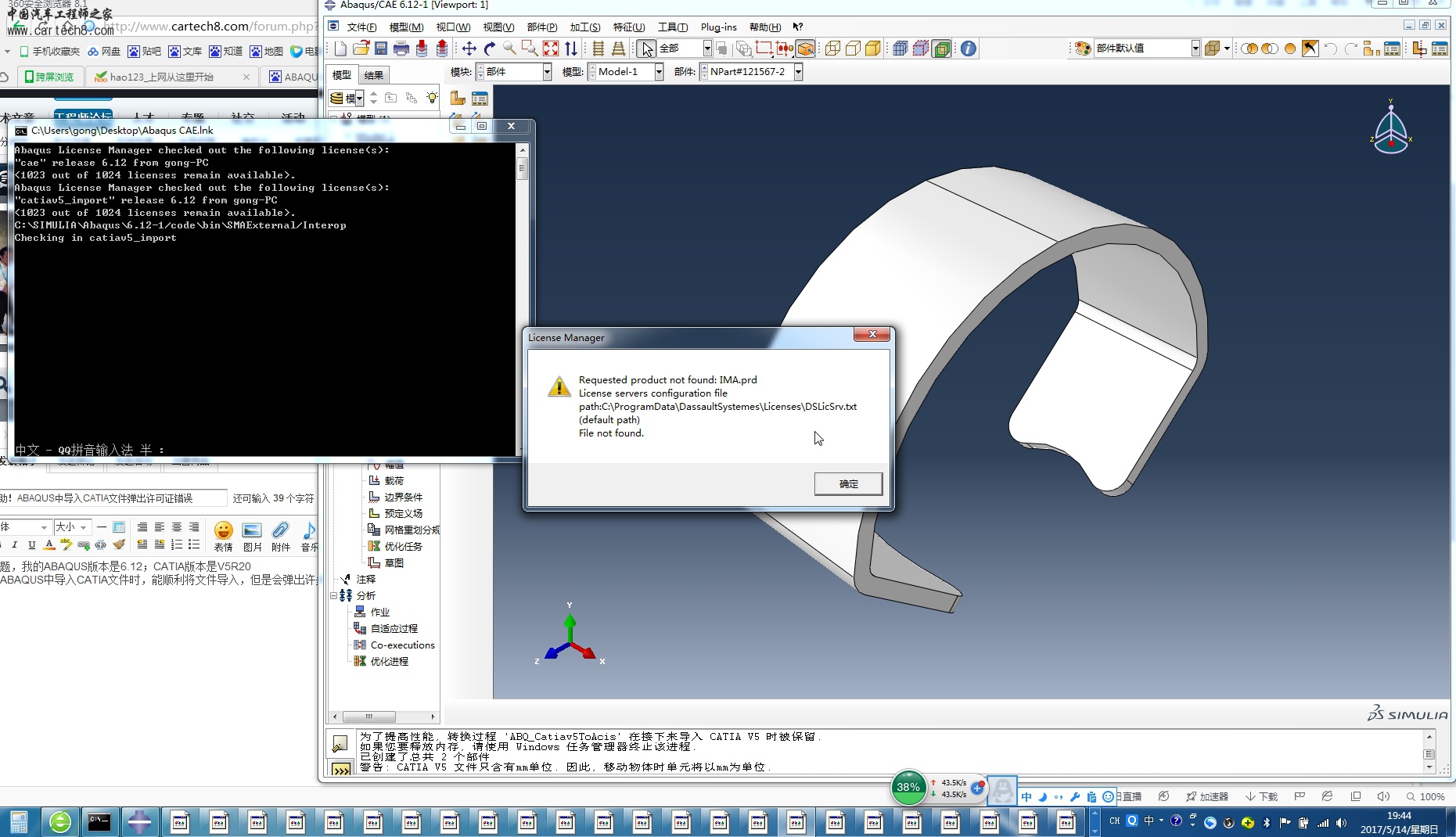Screen dimensions: 1456x837
Task: Save the Abaqus model database
Action: click(x=381, y=48)
